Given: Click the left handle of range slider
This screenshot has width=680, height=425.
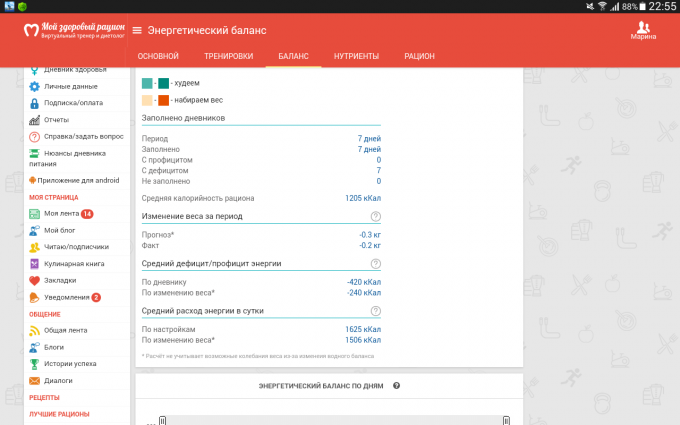Looking at the screenshot, I should coord(162,420).
